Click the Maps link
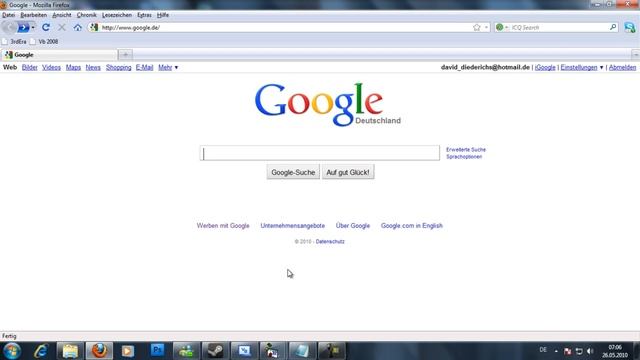Viewport: 640px width, 360px height. click(x=73, y=67)
